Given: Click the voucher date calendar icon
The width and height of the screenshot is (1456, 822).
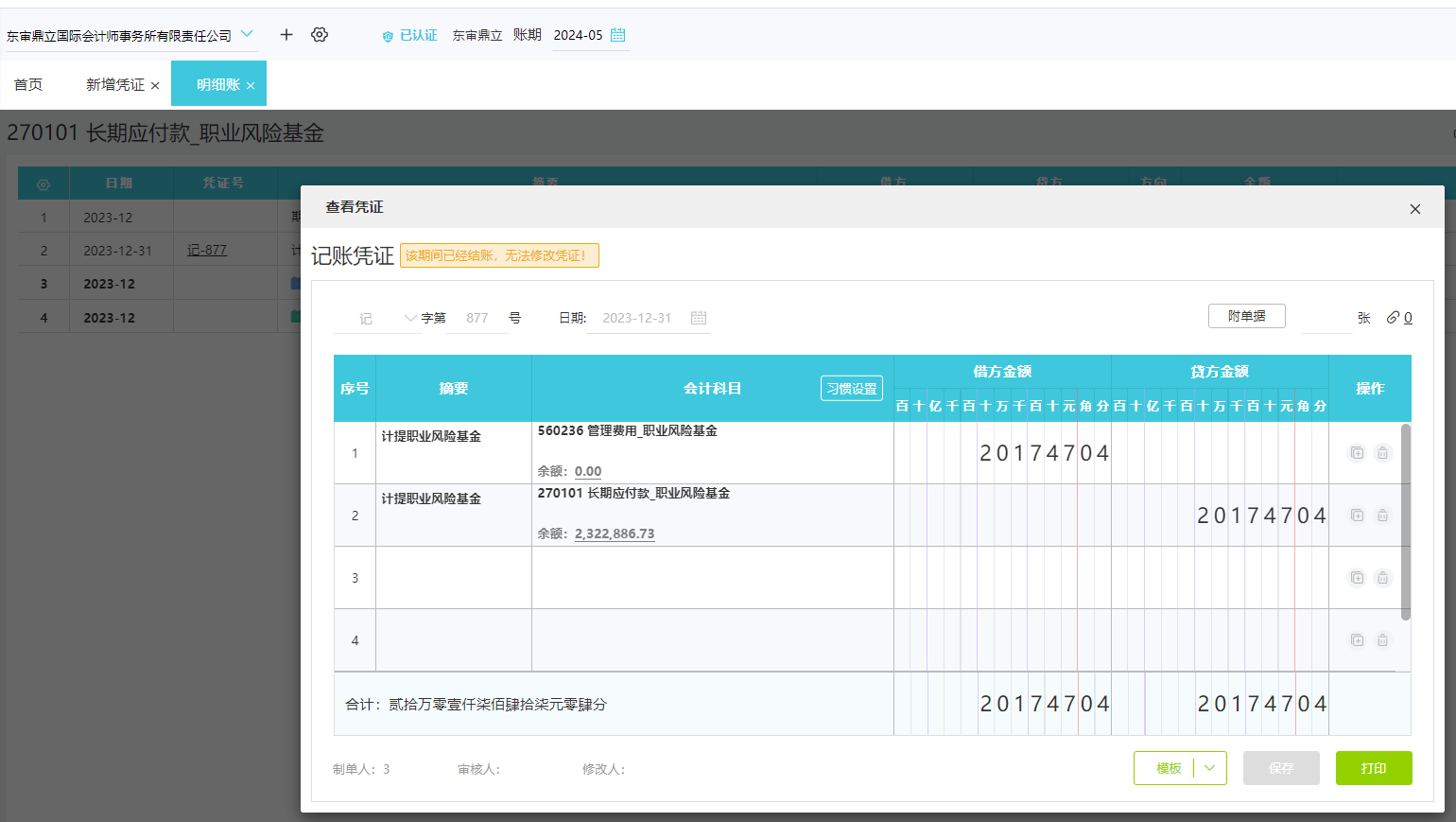Looking at the screenshot, I should 699,318.
